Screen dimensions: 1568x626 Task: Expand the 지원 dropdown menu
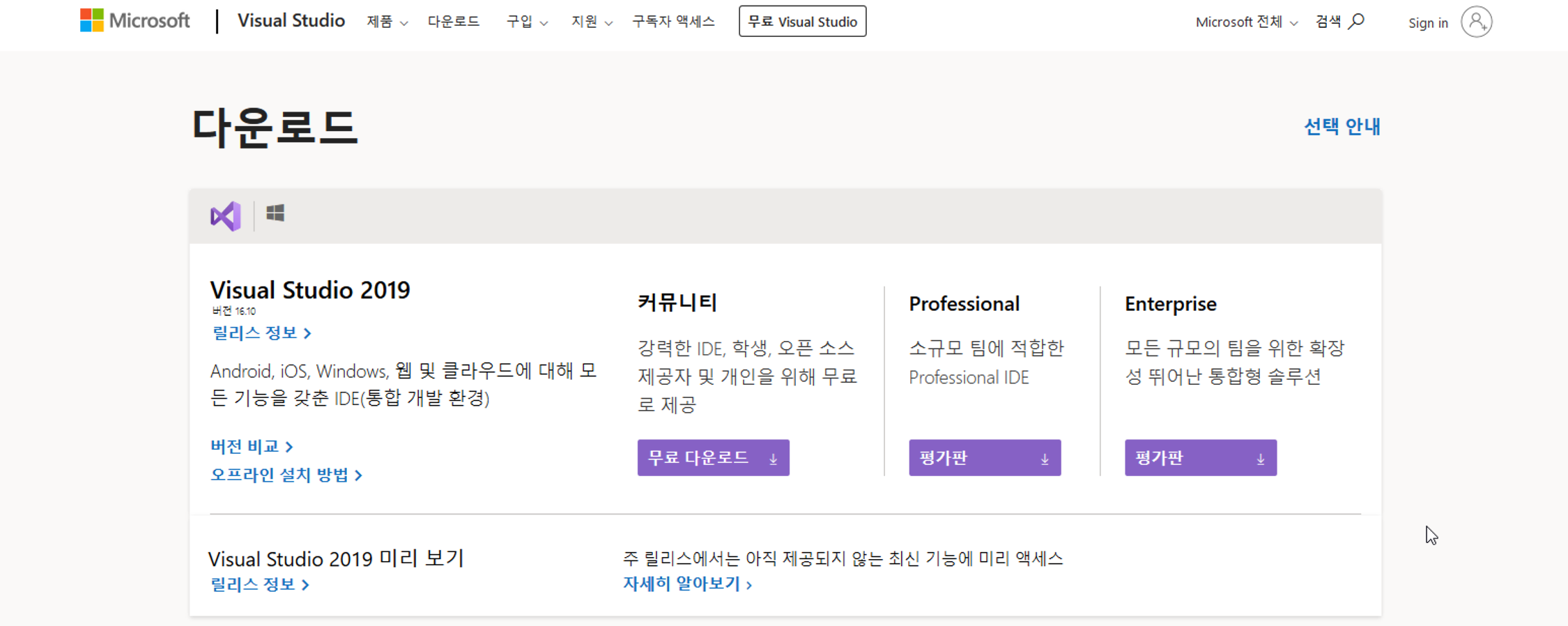point(592,22)
